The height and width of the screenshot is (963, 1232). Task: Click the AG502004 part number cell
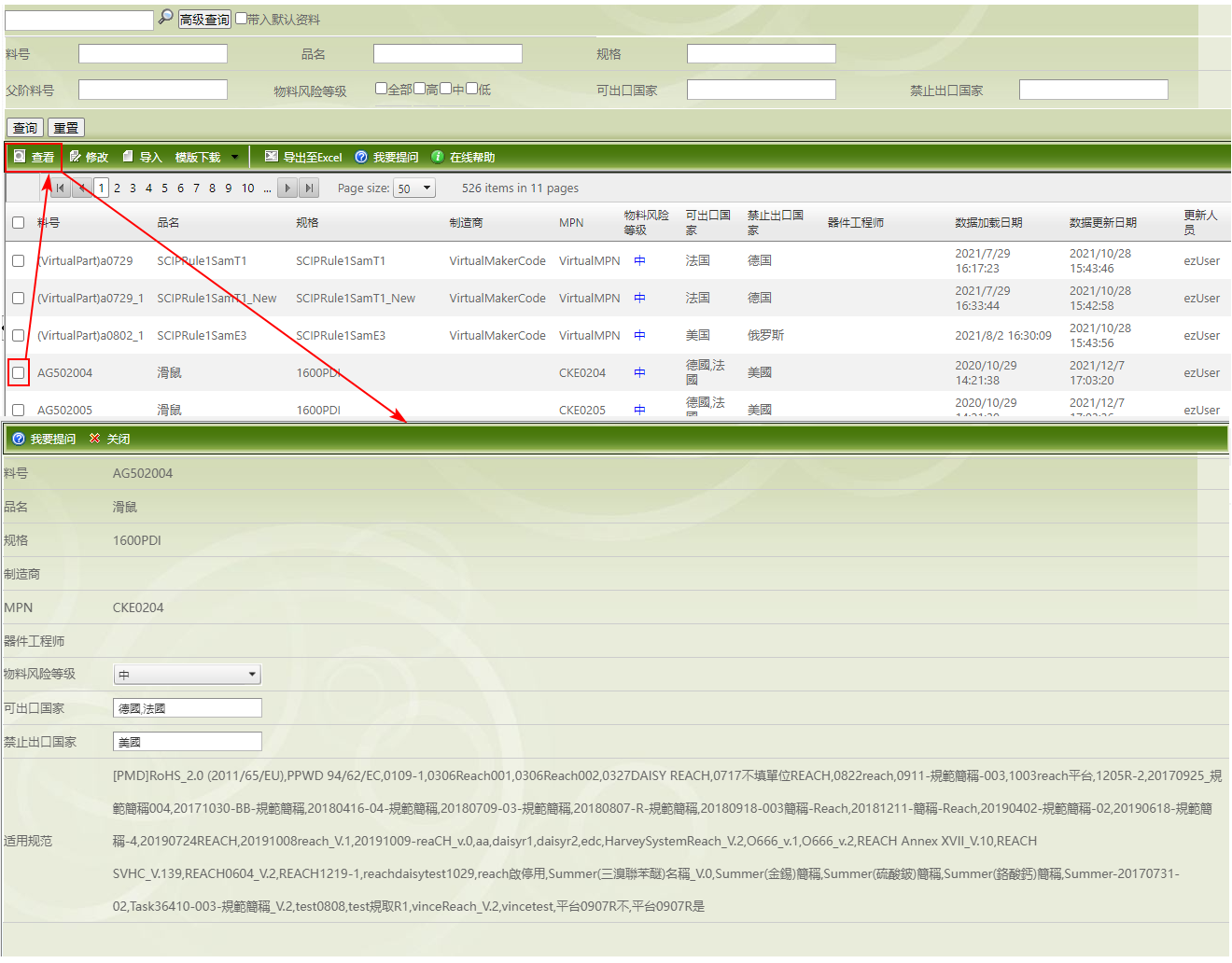tap(64, 372)
